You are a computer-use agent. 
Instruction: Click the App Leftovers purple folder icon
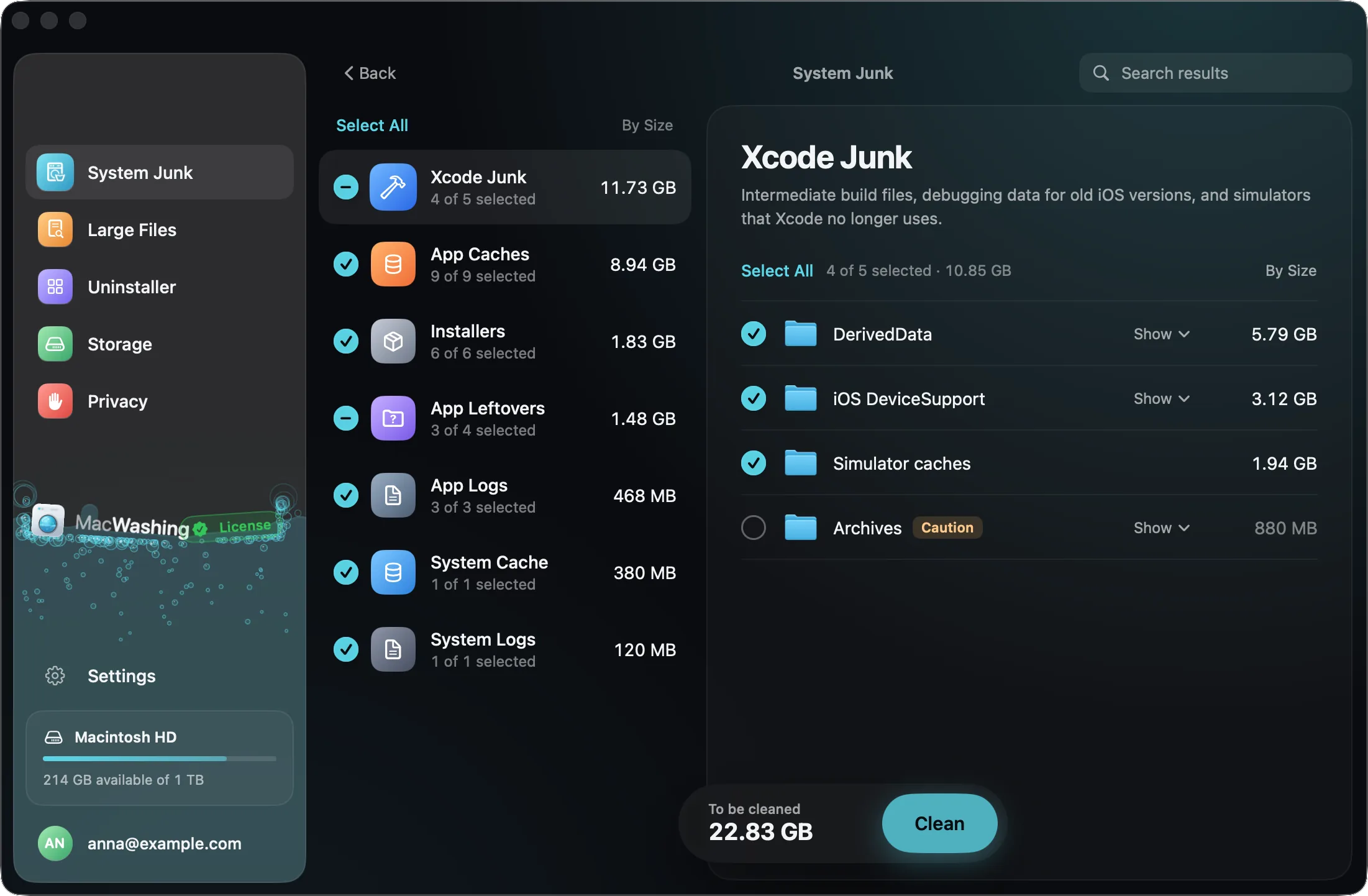point(393,418)
